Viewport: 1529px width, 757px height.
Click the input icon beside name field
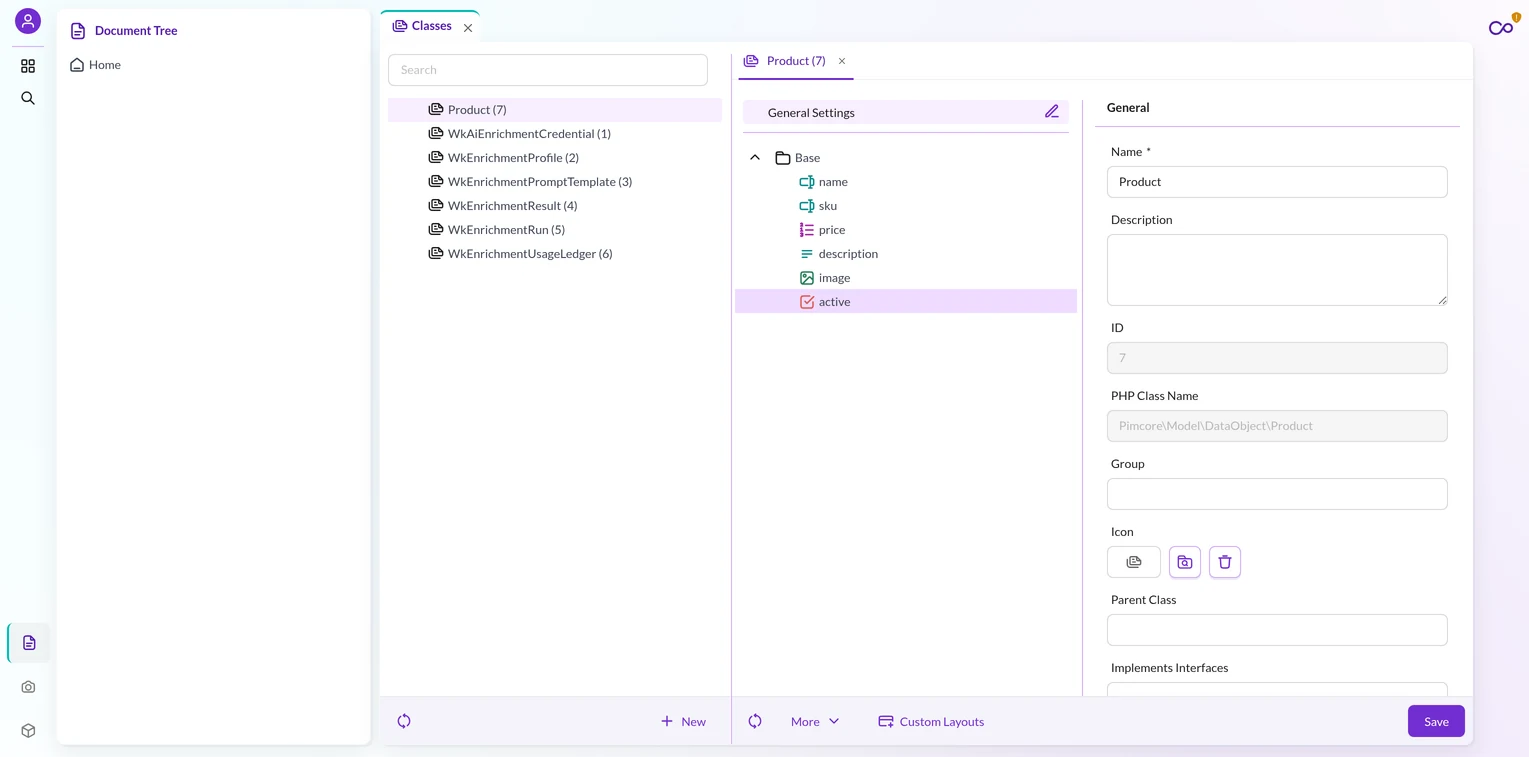[807, 182]
